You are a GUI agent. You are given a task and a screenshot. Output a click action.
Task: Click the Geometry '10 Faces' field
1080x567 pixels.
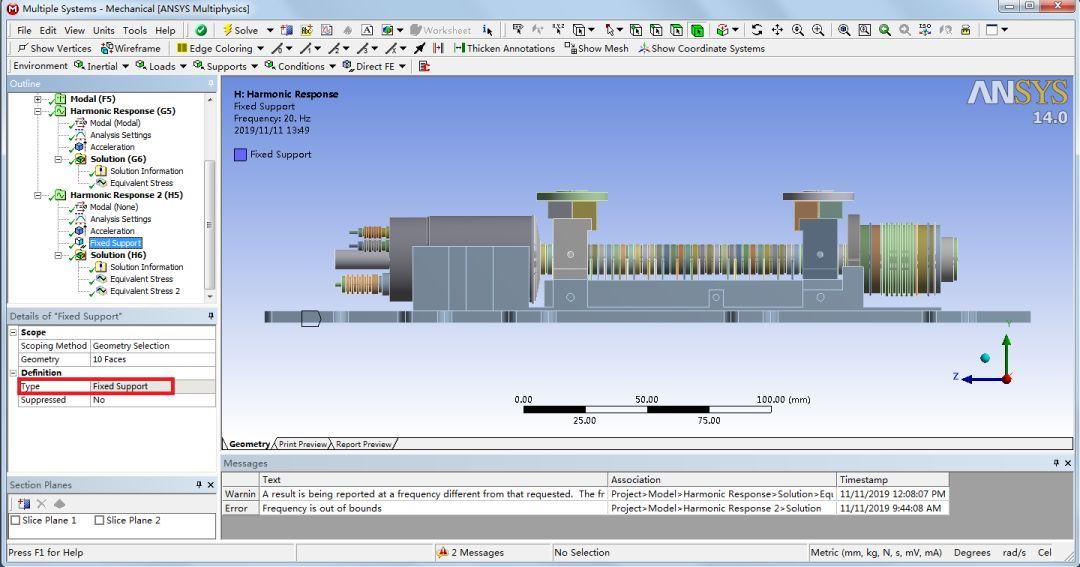[153, 359]
